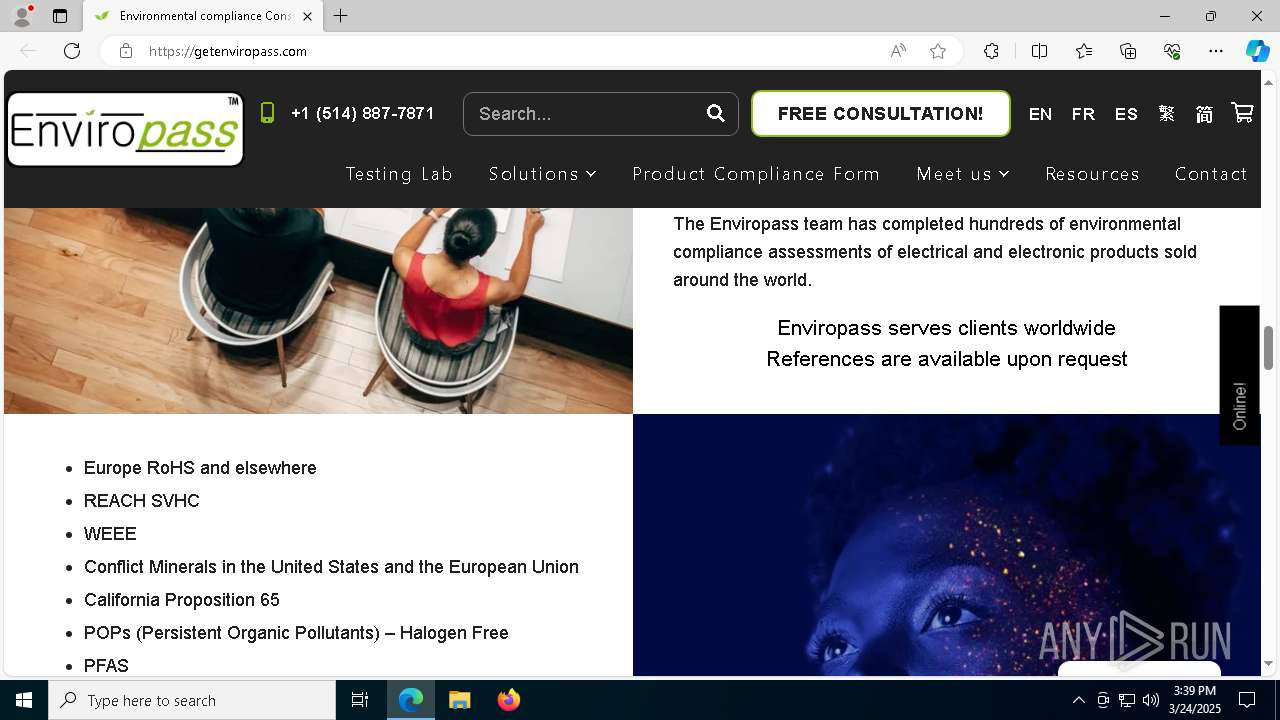Click the browser refresh icon

coord(72,51)
